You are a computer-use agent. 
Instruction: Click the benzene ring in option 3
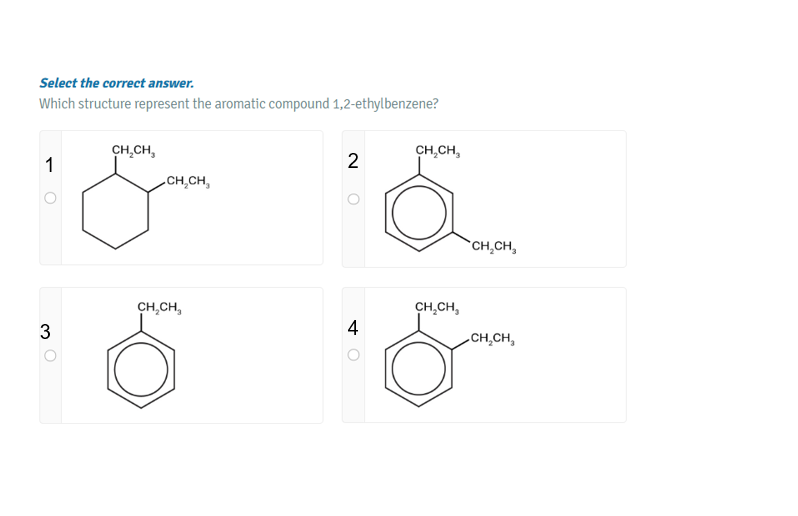tap(141, 370)
